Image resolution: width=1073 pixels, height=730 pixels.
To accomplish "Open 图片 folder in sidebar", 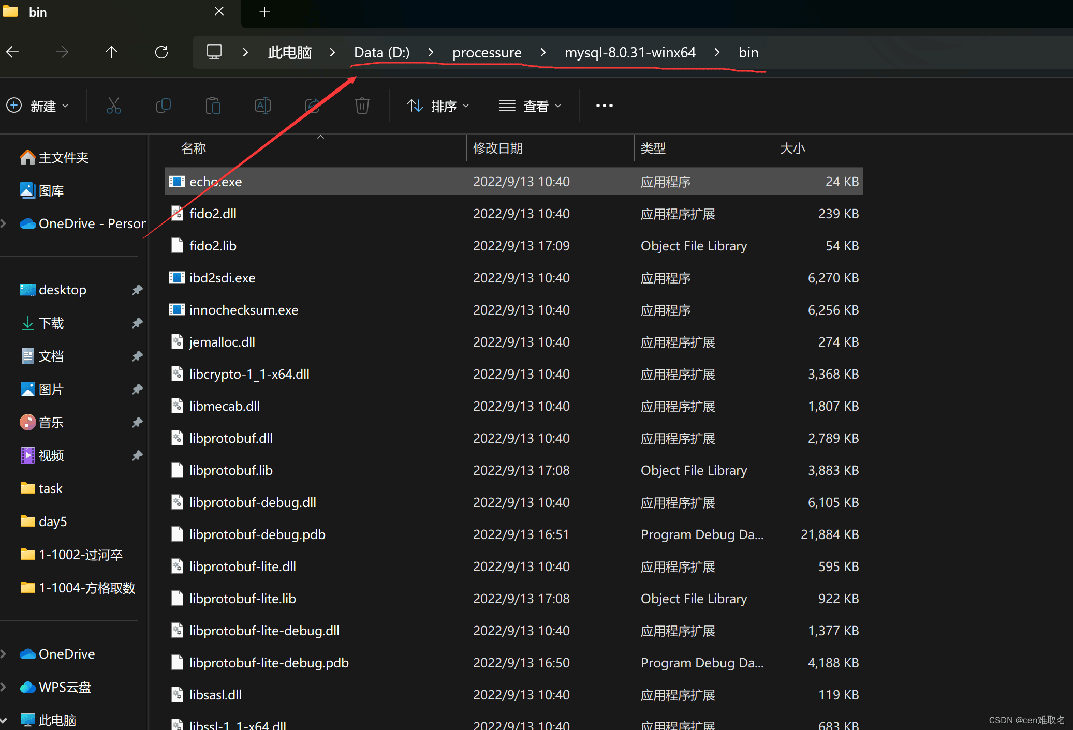I will 42,389.
